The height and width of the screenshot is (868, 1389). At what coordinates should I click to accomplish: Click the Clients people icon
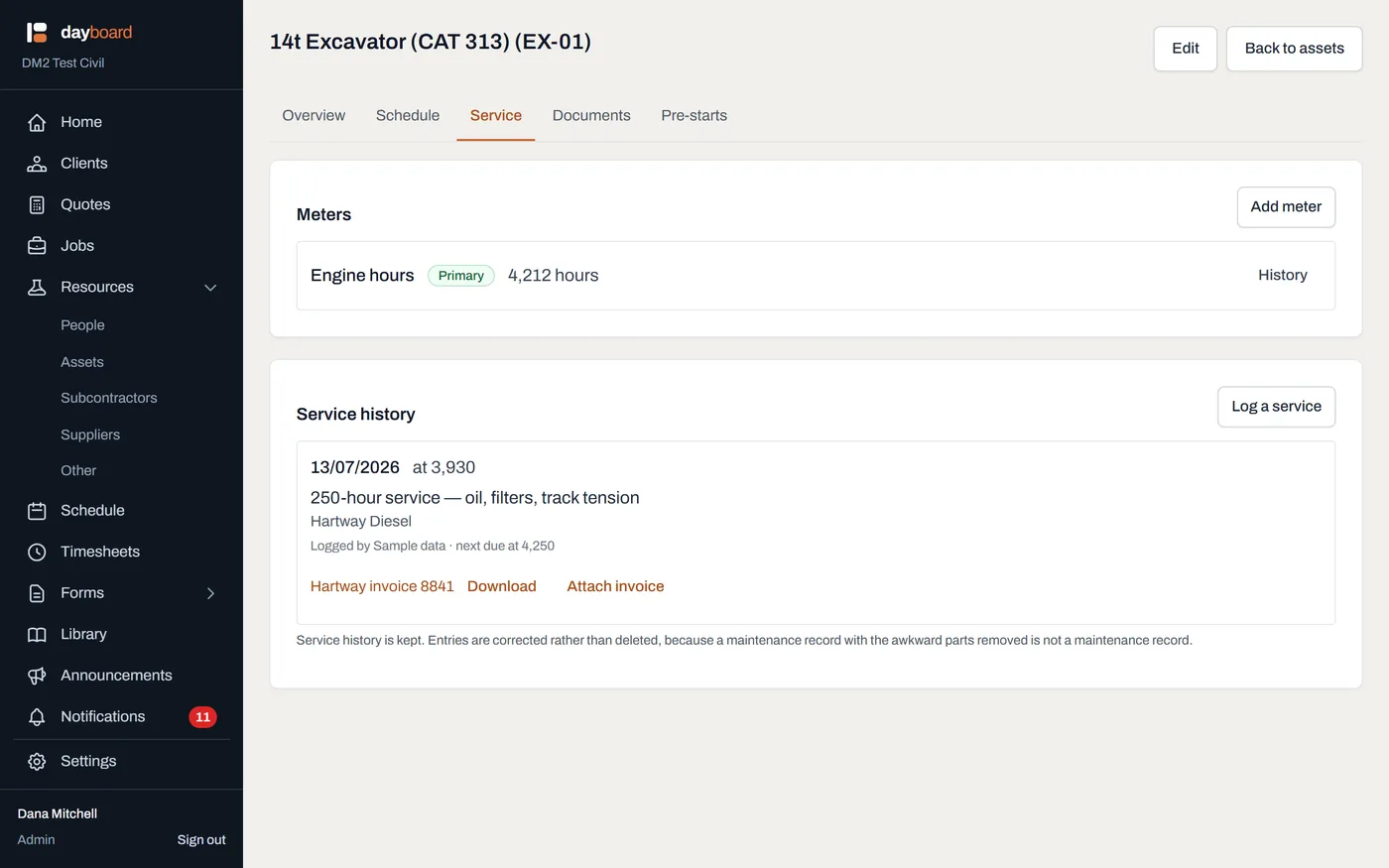tap(37, 164)
